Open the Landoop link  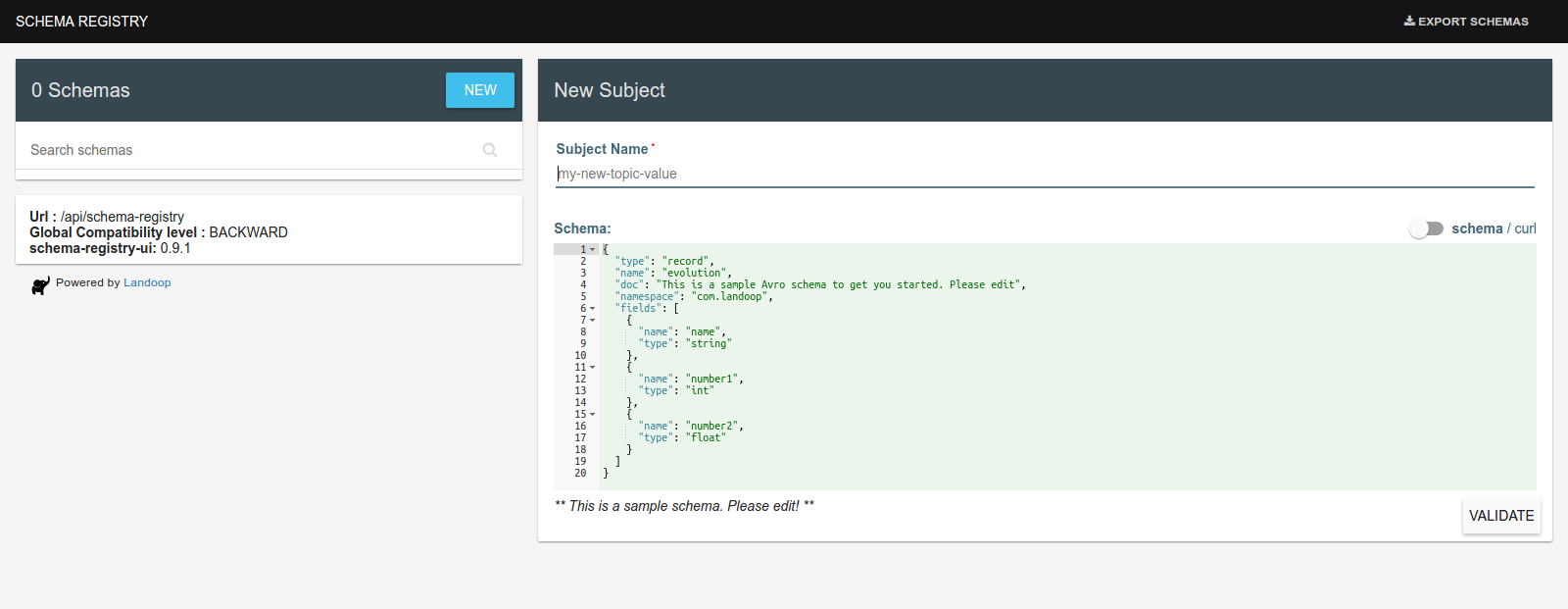tap(147, 282)
